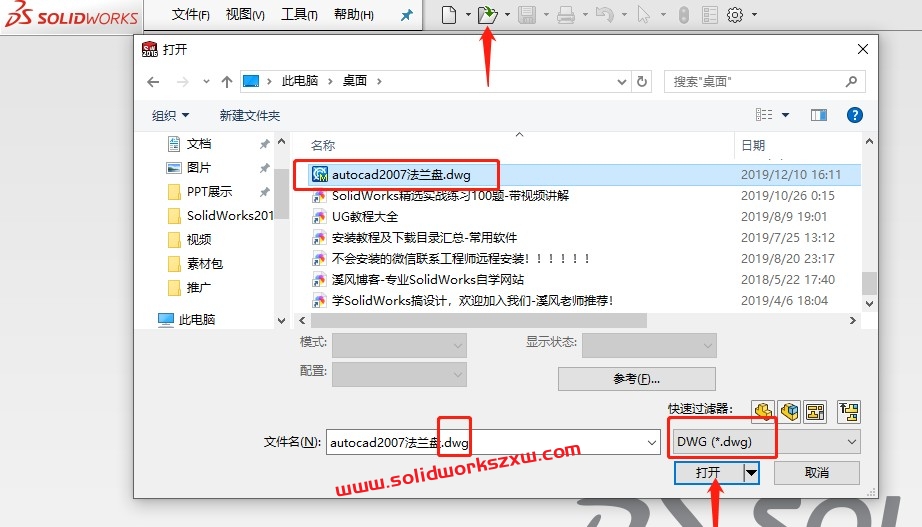Open the 文件(F) menu

tap(190, 15)
